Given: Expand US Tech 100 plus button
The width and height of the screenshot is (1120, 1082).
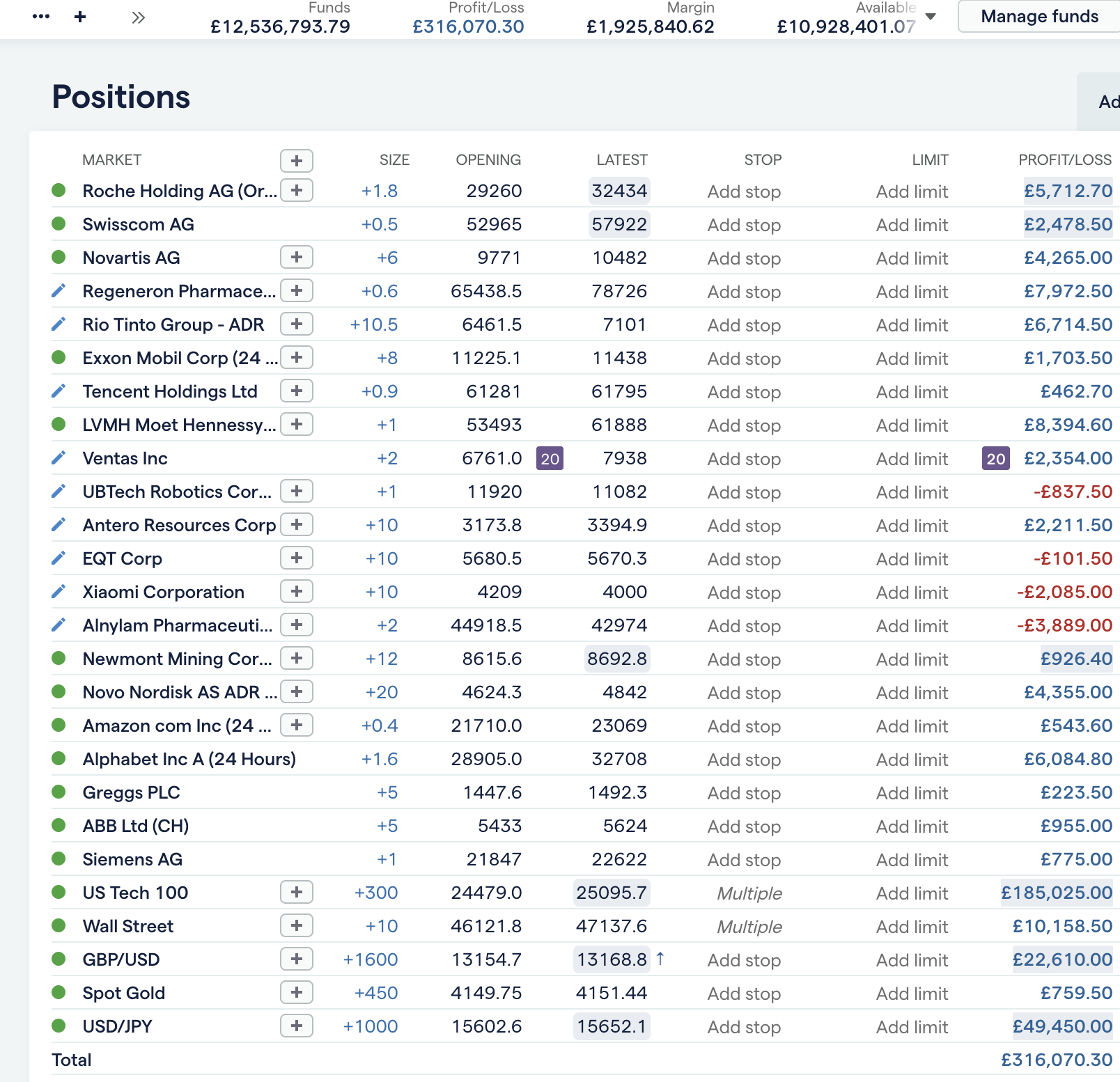Looking at the screenshot, I should pos(297,892).
